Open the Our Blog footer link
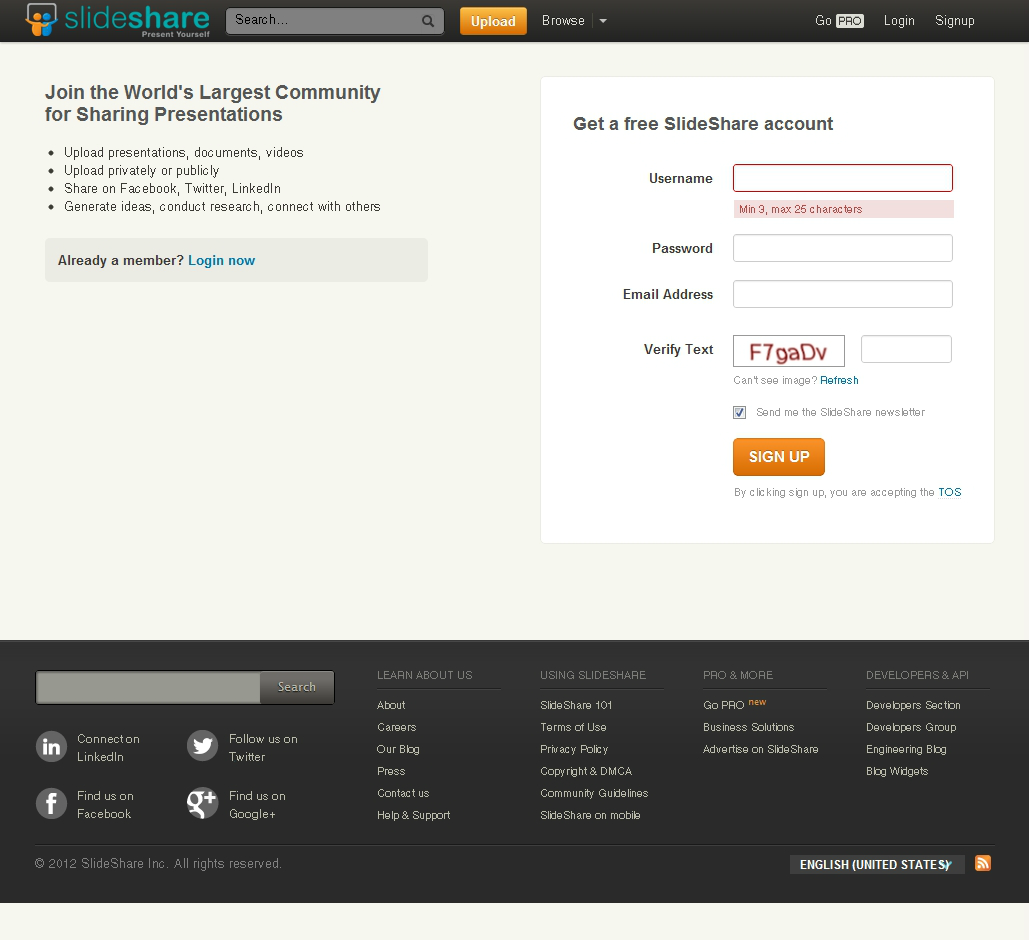 (x=398, y=749)
